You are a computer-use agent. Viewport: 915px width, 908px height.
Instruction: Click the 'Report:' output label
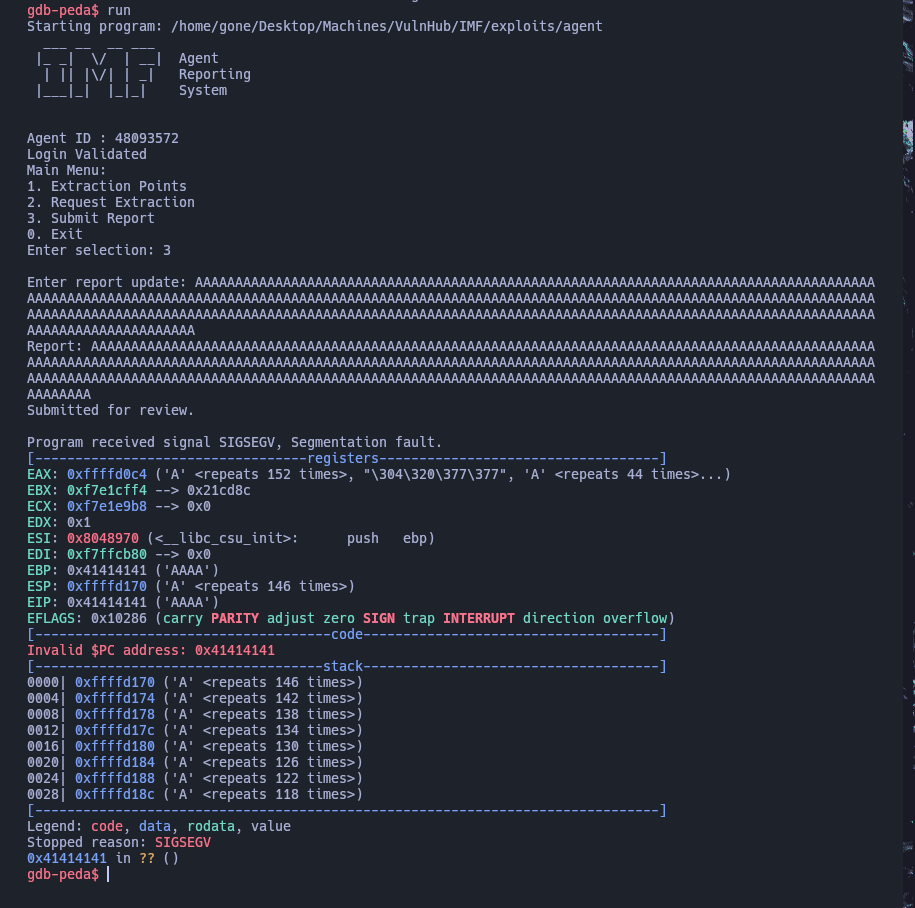point(55,346)
